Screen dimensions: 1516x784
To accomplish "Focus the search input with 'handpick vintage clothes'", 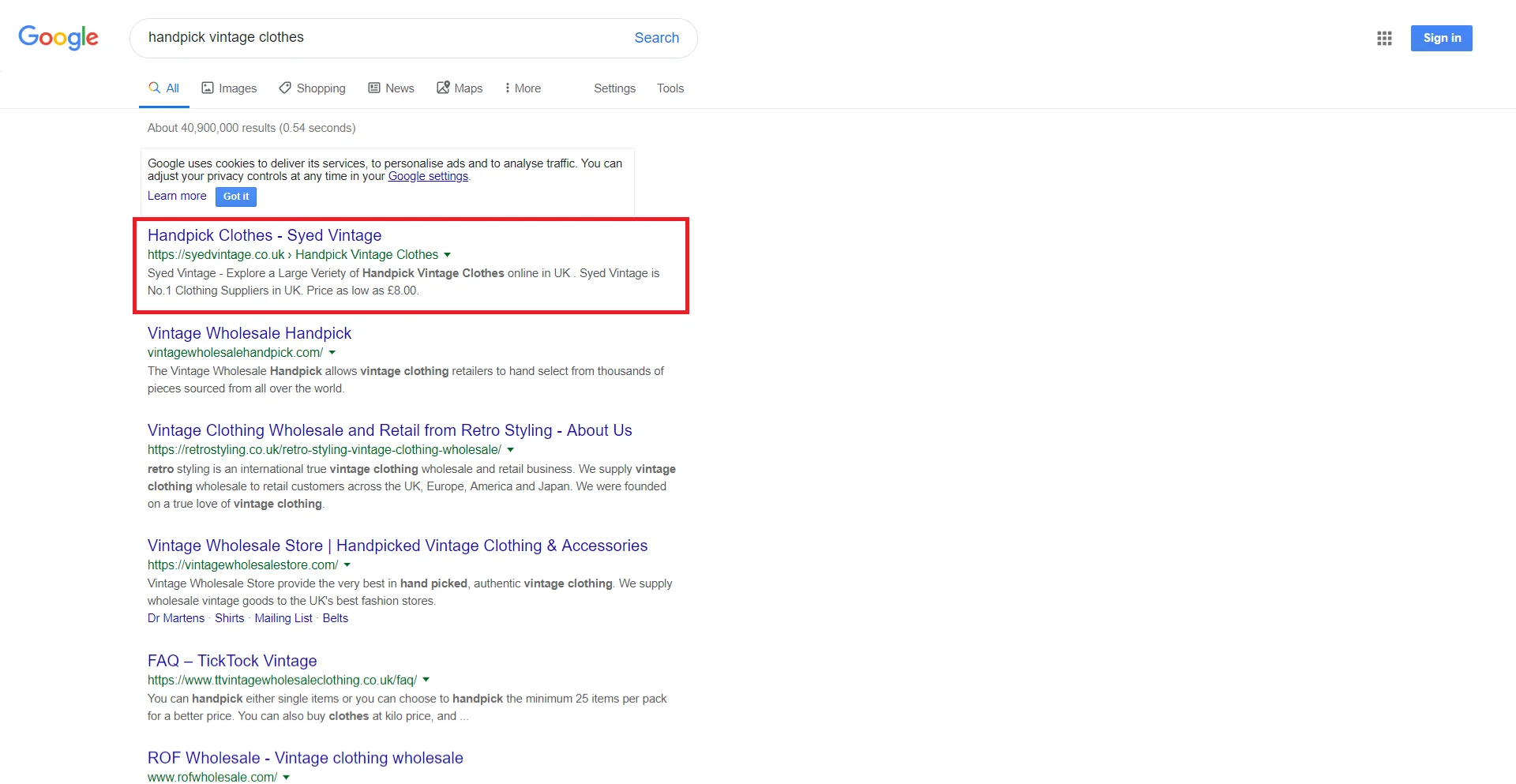I will coord(383,38).
